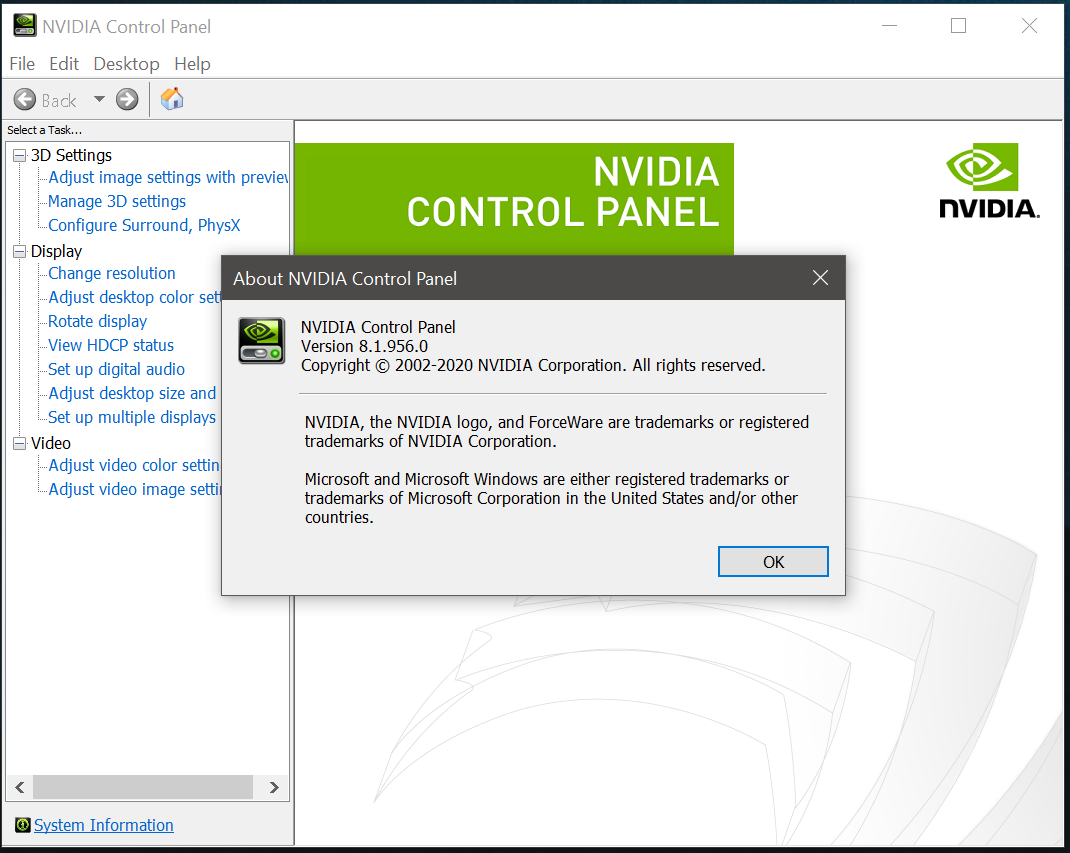Image resolution: width=1070 pixels, height=853 pixels.
Task: Click the Version 8.1.956.0 text
Action: point(364,346)
